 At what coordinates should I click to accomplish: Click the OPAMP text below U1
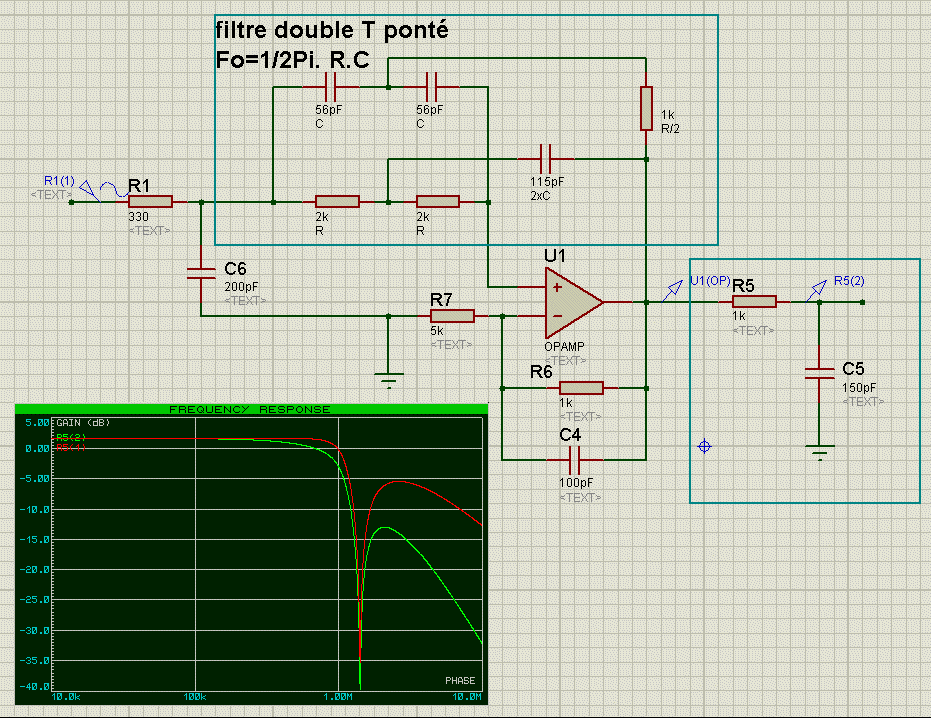(x=564, y=346)
